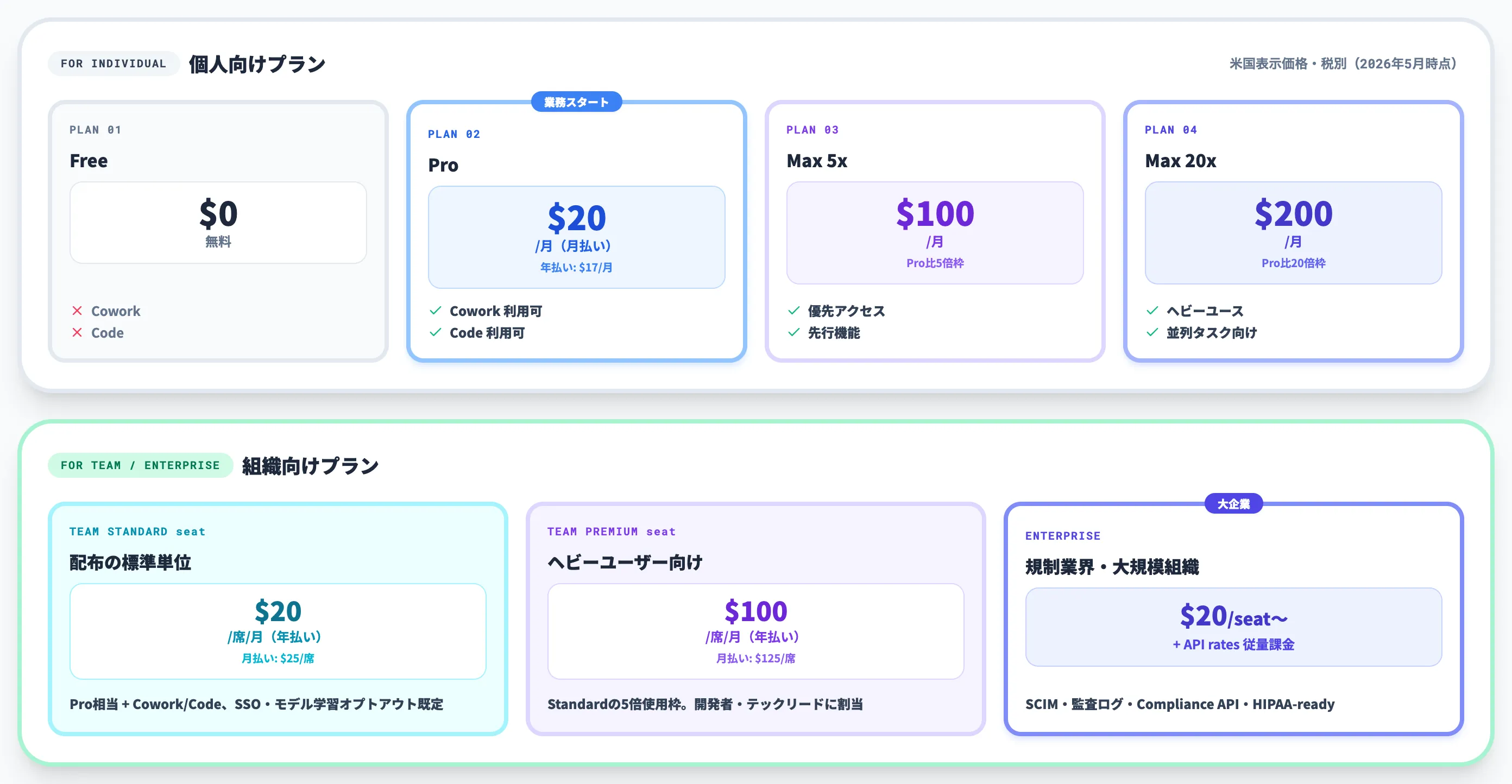Select the Max 5x $100 price box
The height and width of the screenshot is (784, 1512).
(x=935, y=233)
